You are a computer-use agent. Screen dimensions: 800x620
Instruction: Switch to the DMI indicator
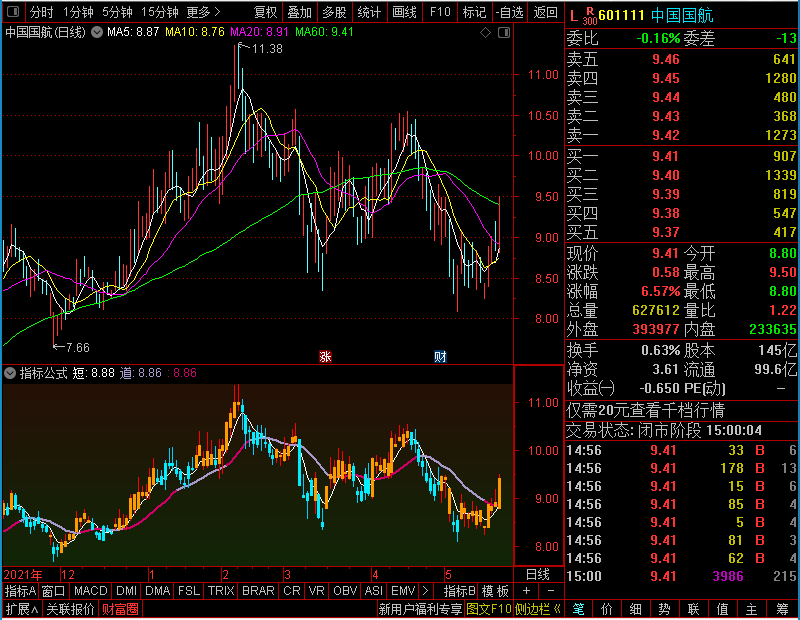126,591
